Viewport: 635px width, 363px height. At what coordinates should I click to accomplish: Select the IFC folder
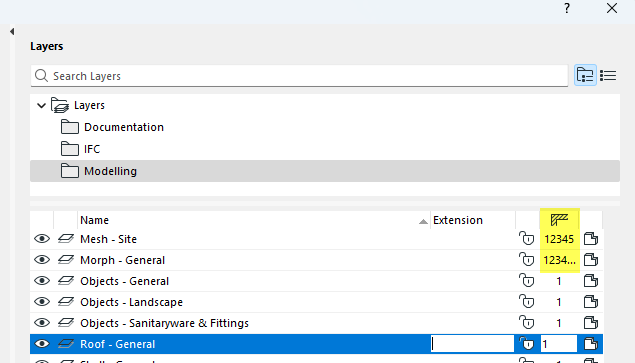[92, 149]
